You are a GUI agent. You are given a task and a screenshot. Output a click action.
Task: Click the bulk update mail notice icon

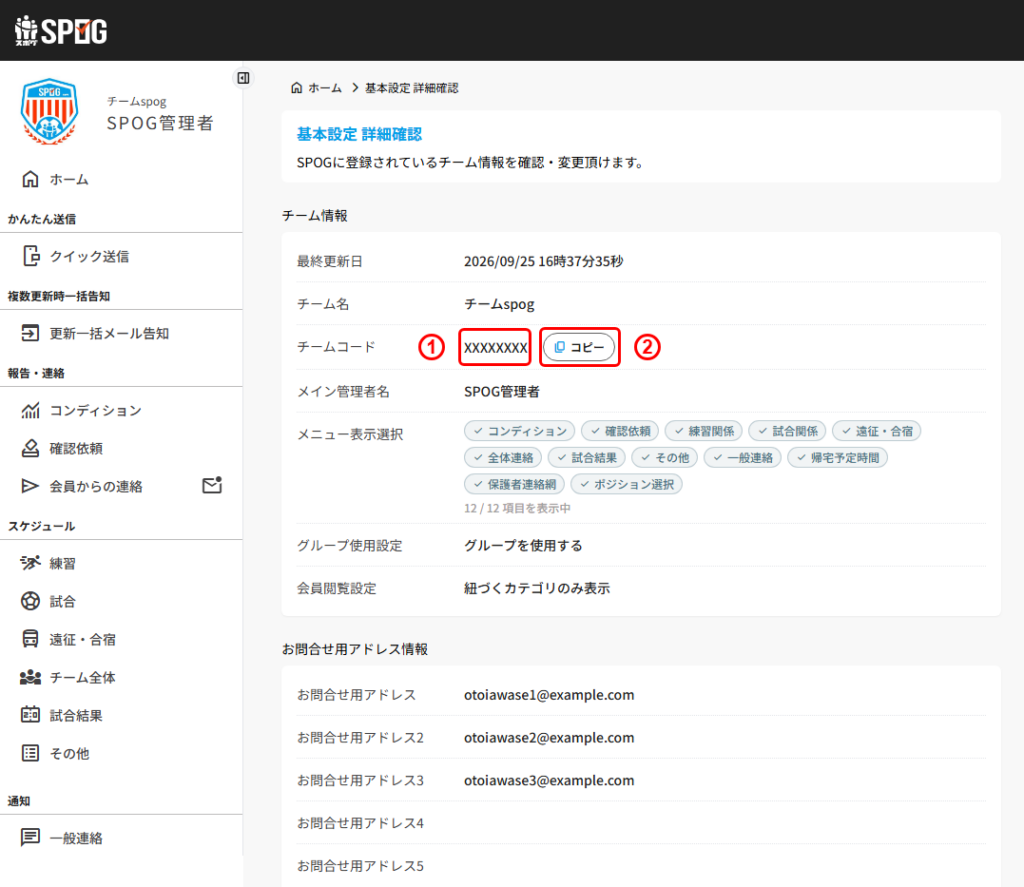(30, 333)
